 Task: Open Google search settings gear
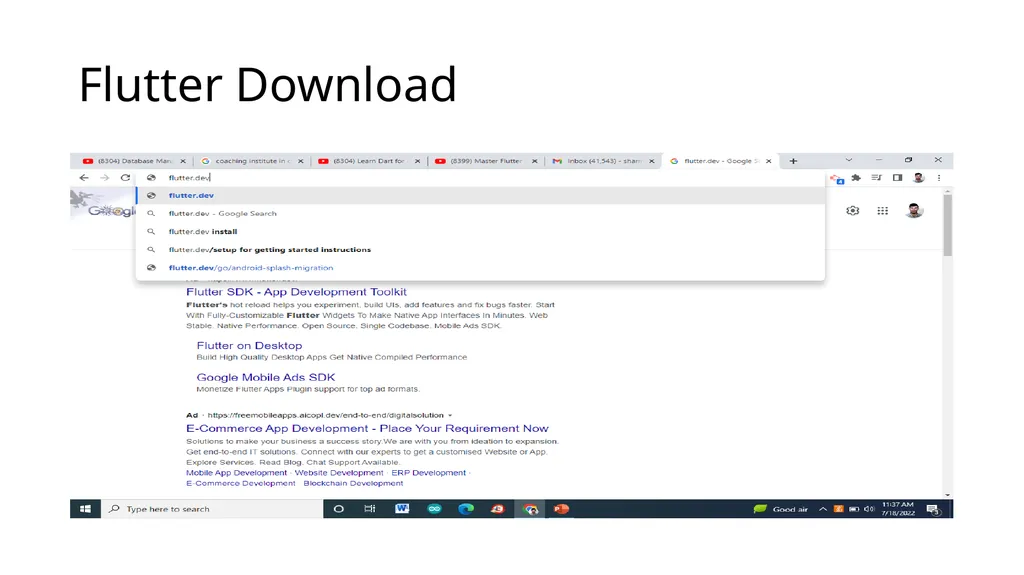(x=852, y=210)
